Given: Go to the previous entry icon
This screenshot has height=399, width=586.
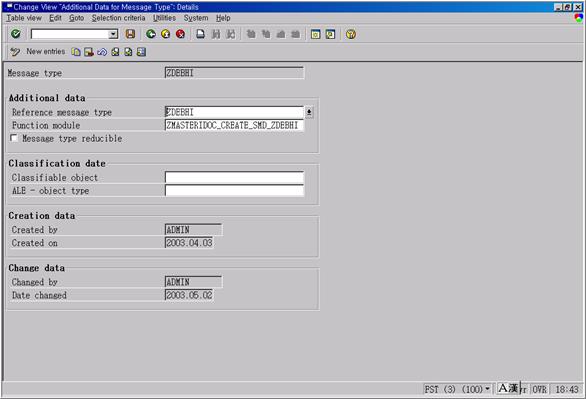Looking at the screenshot, I should [x=115, y=52].
